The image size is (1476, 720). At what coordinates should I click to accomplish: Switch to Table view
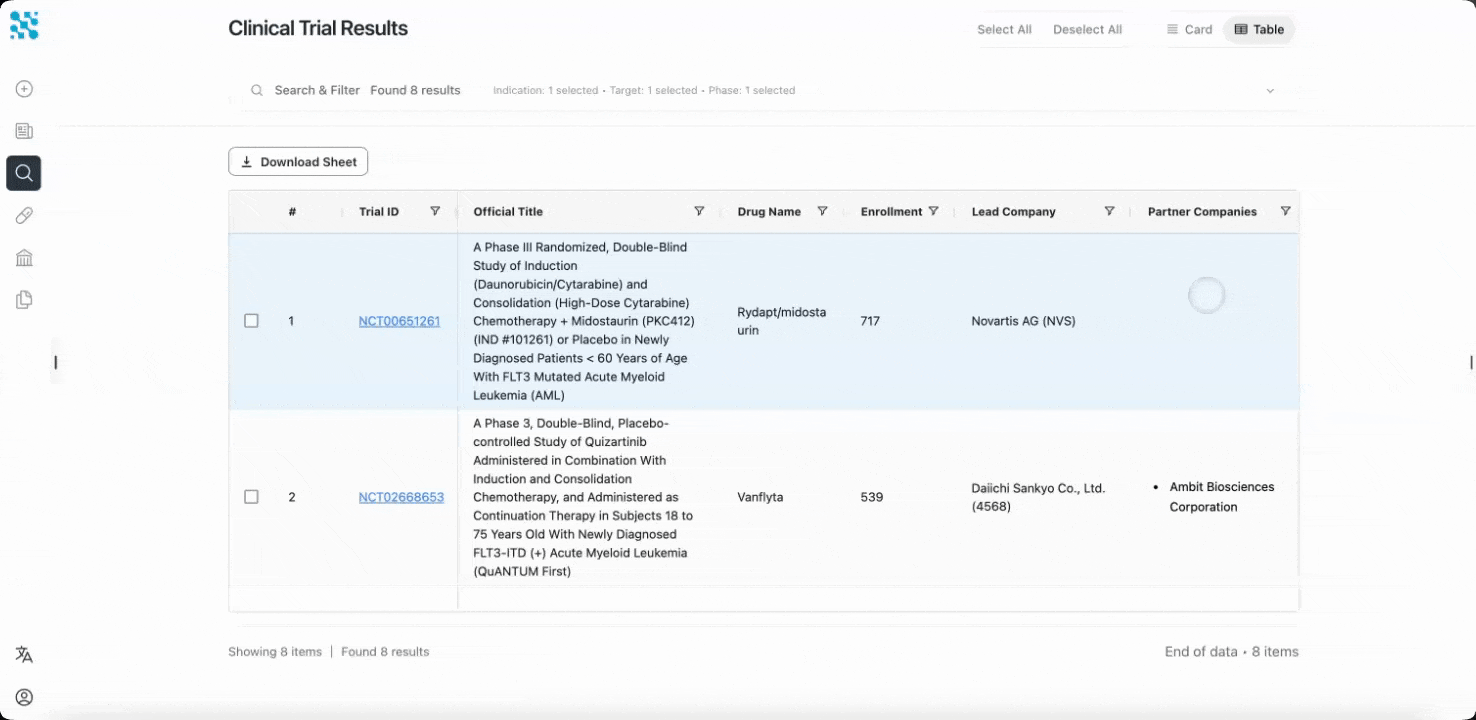(x=1259, y=29)
